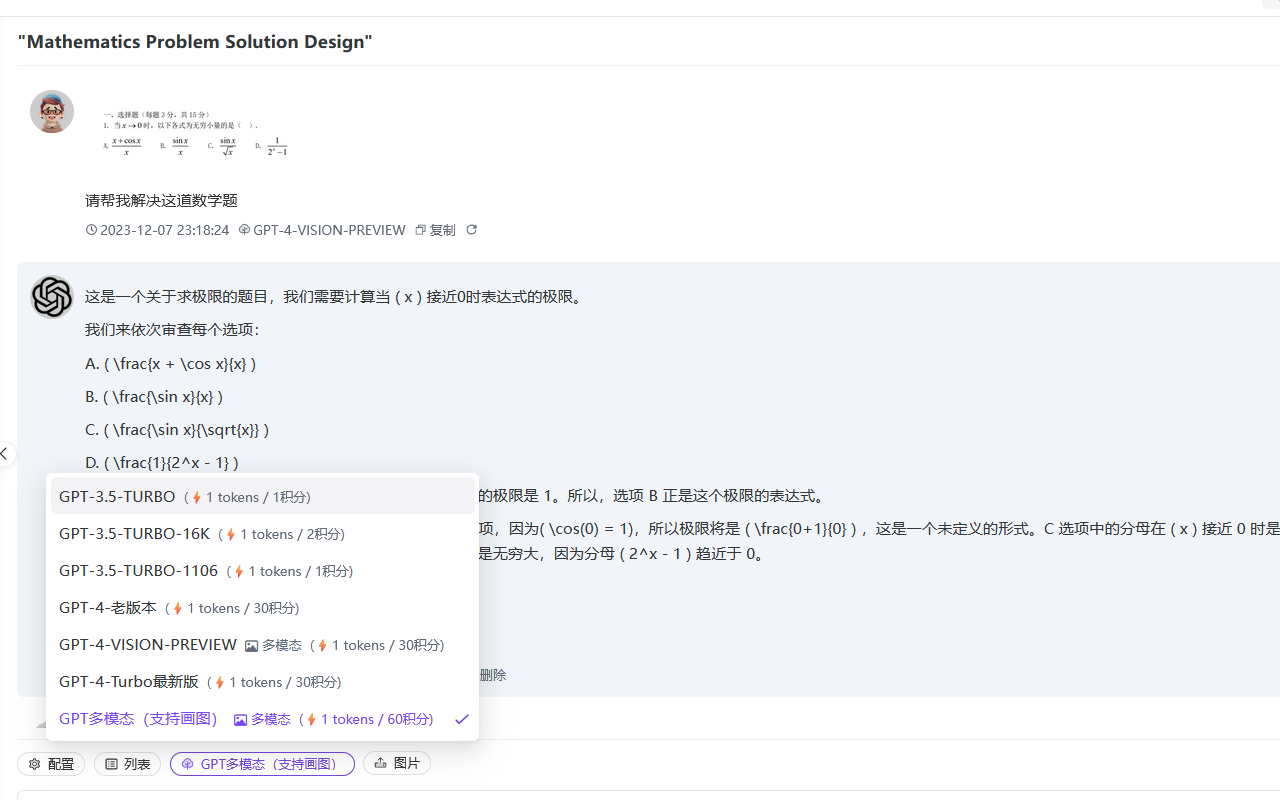
Task: Select GPT-3.5-TURBO-16K model option
Action: pyautogui.click(x=263, y=534)
